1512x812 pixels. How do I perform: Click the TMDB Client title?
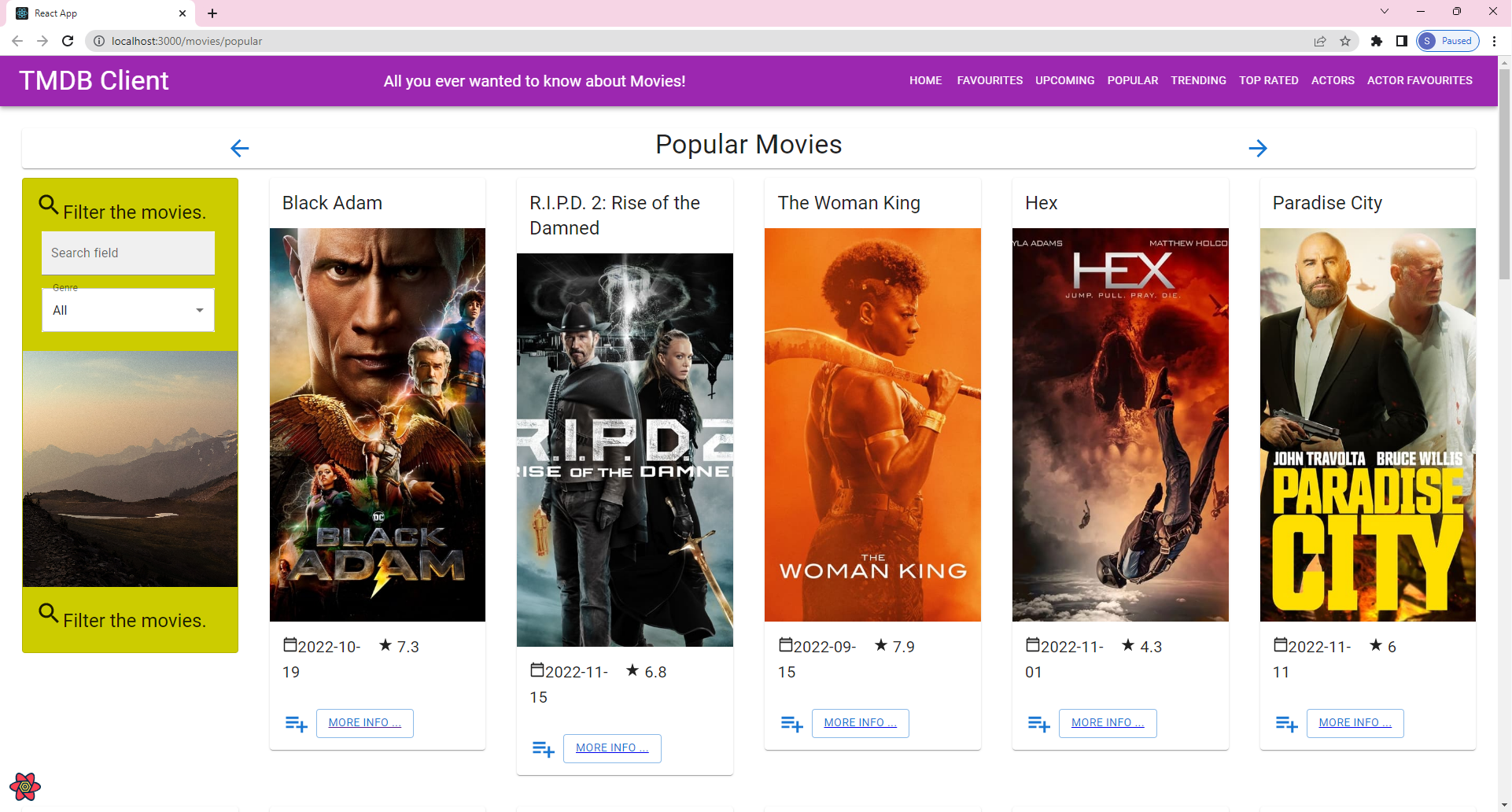94,80
